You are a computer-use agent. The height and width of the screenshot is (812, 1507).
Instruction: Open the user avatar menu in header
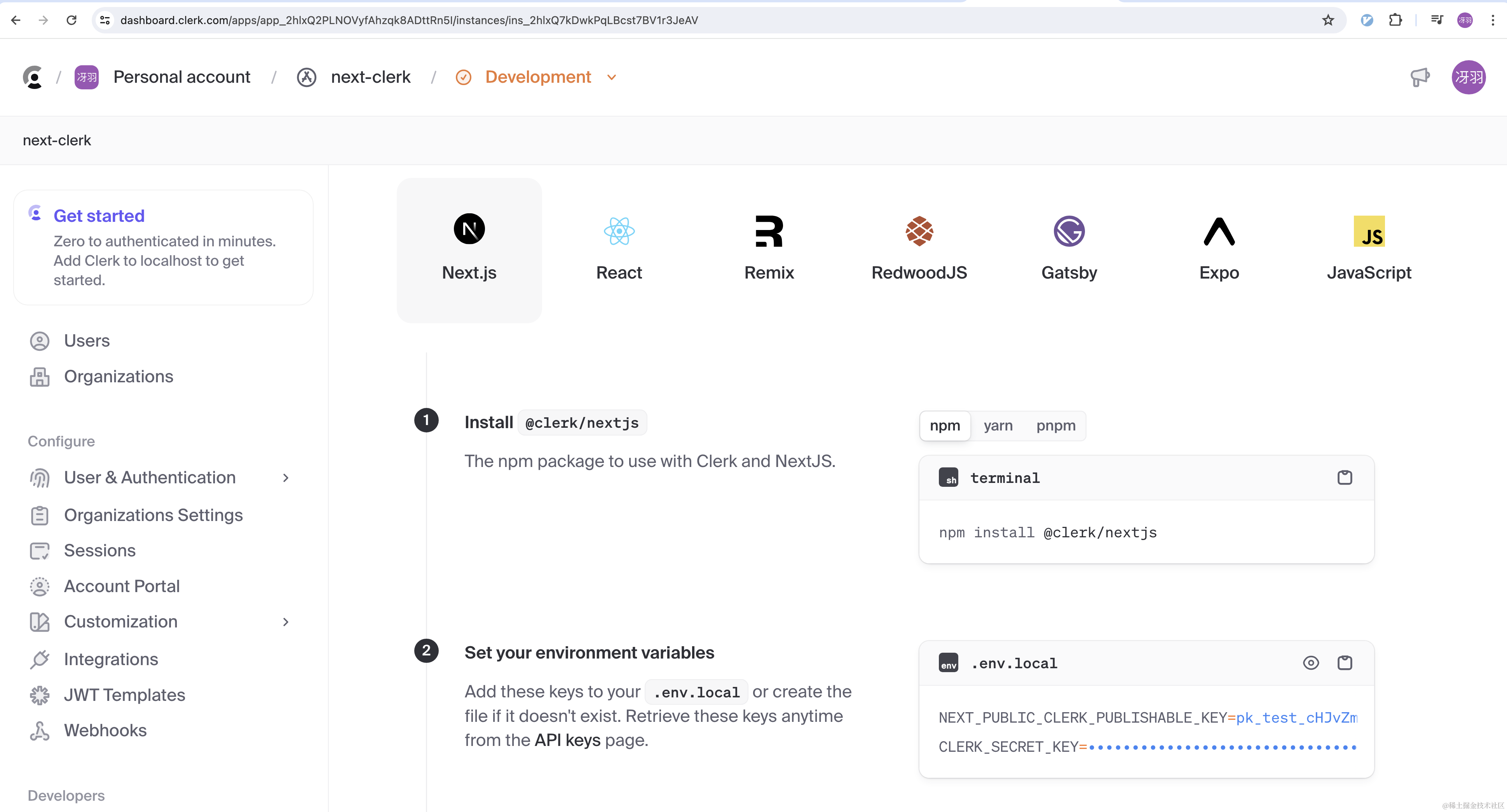1468,77
